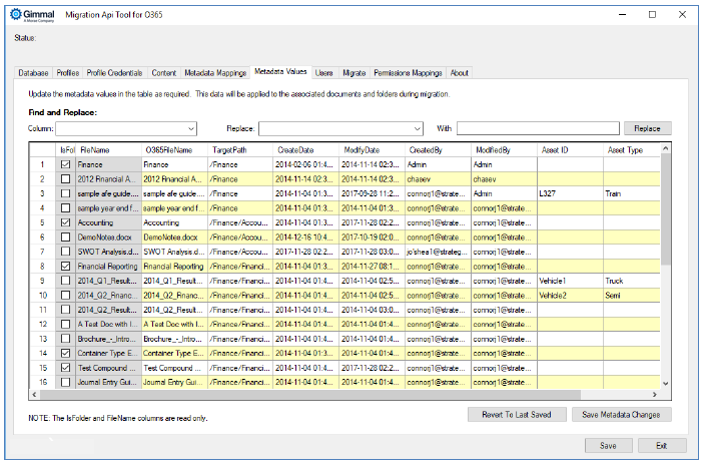Open the Column dropdown list
The image size is (703, 464).
point(191,129)
